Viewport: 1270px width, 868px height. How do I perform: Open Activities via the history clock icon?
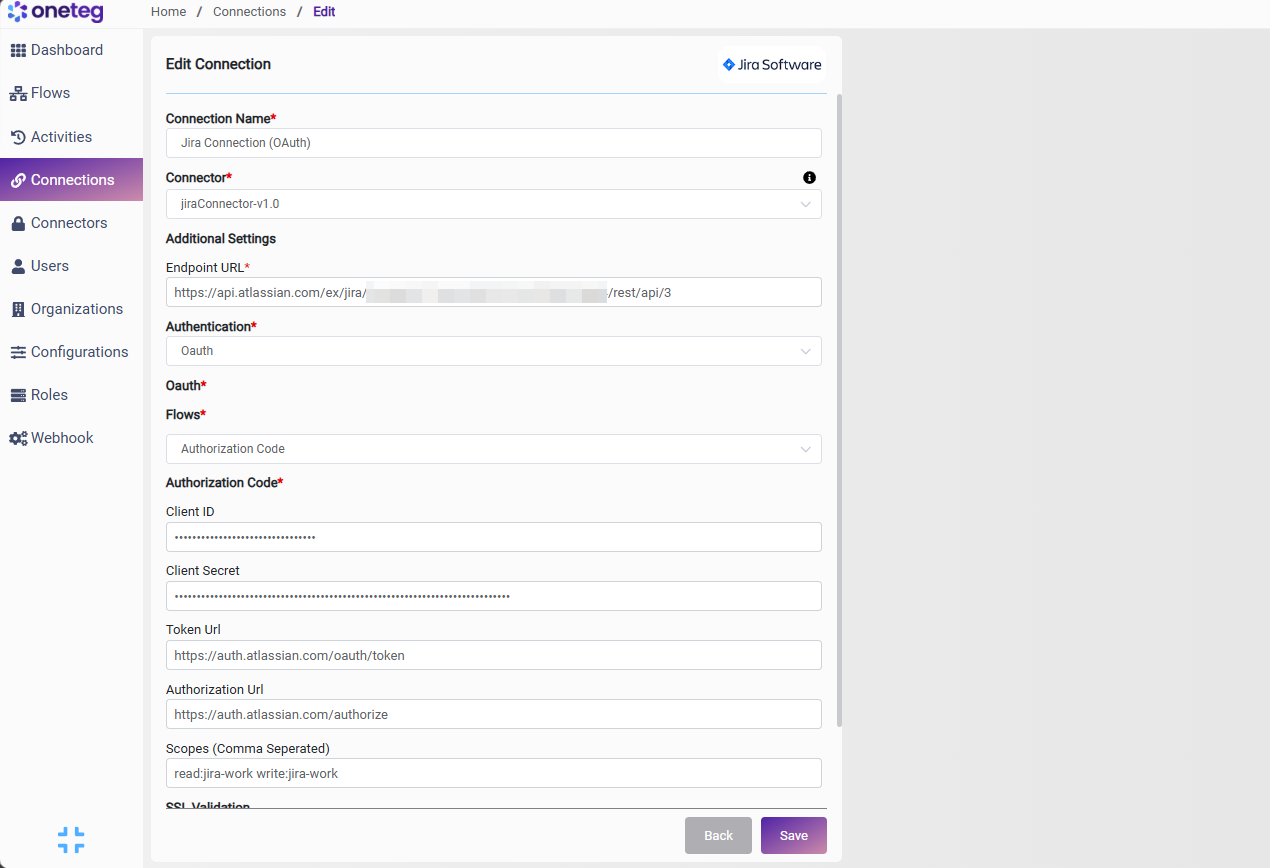[18, 137]
